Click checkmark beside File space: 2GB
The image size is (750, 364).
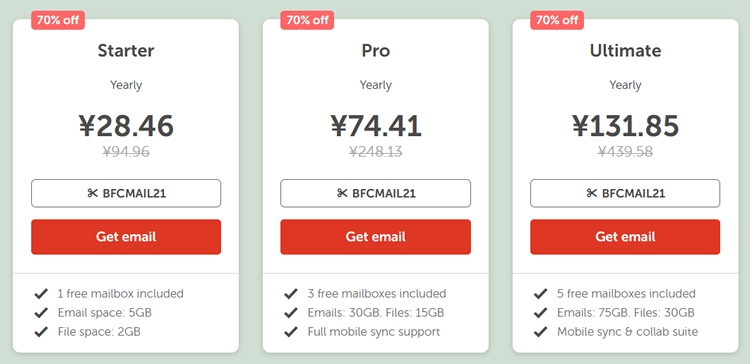(41, 331)
